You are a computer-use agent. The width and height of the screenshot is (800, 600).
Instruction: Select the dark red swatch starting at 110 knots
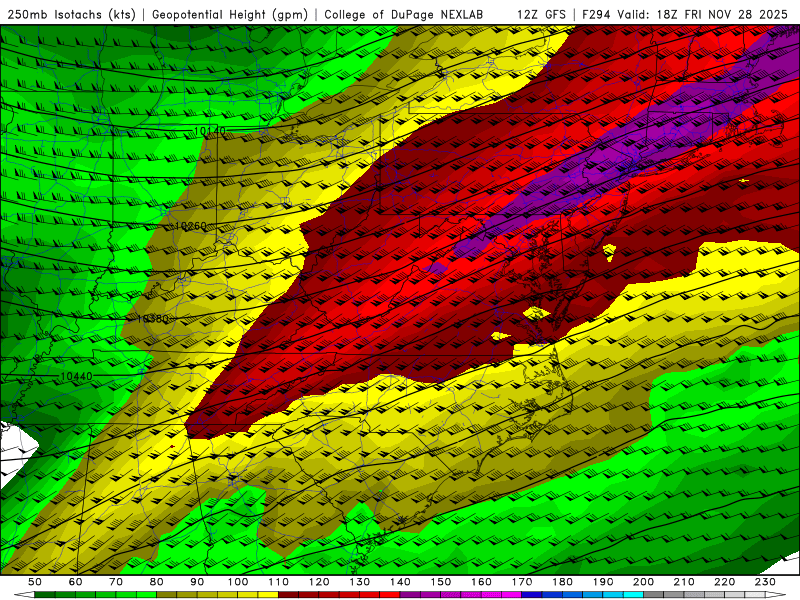pos(288,594)
